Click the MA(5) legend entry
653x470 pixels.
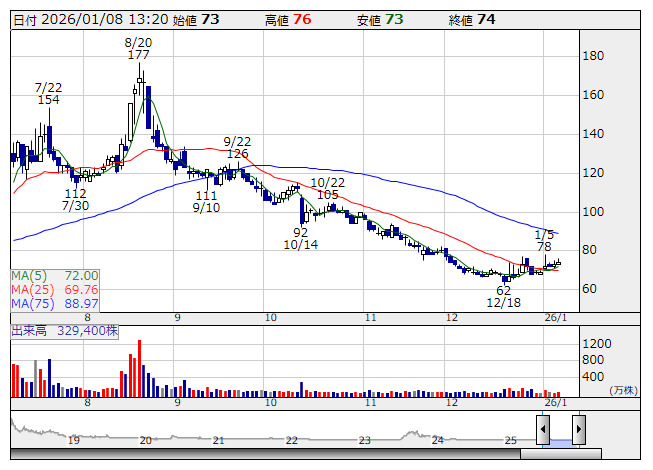click(55, 275)
